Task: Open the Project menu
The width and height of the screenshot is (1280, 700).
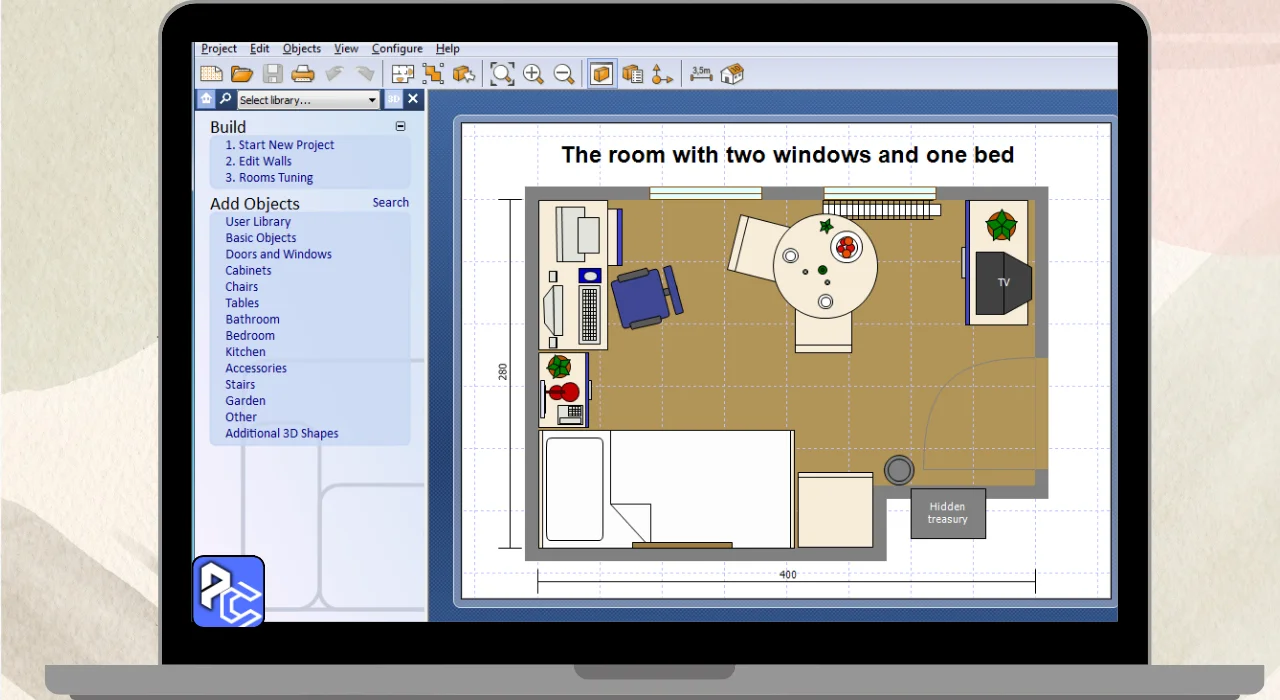Action: tap(219, 48)
